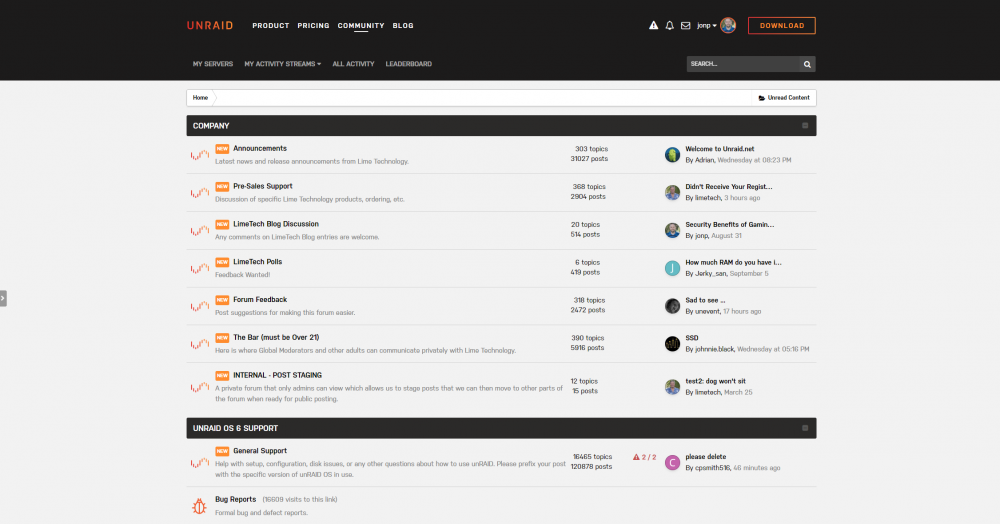Go to COMMUNITY section

(361, 25)
